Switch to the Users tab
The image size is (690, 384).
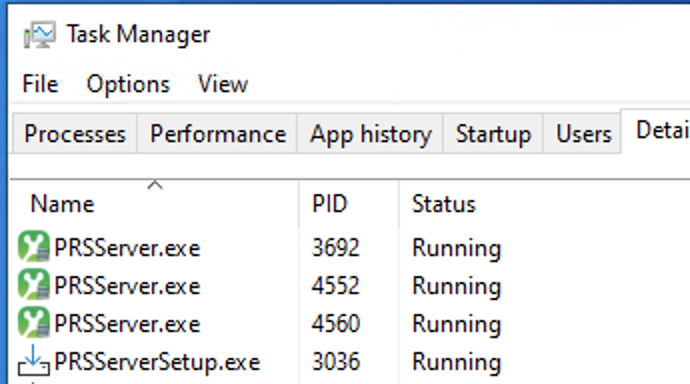[584, 134]
